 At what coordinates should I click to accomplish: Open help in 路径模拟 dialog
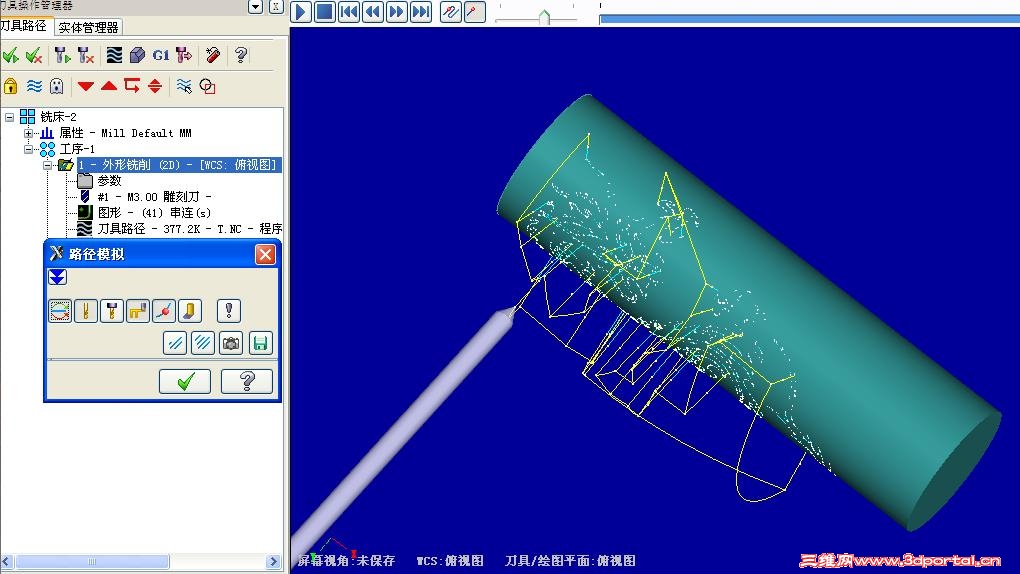[x=247, y=381]
